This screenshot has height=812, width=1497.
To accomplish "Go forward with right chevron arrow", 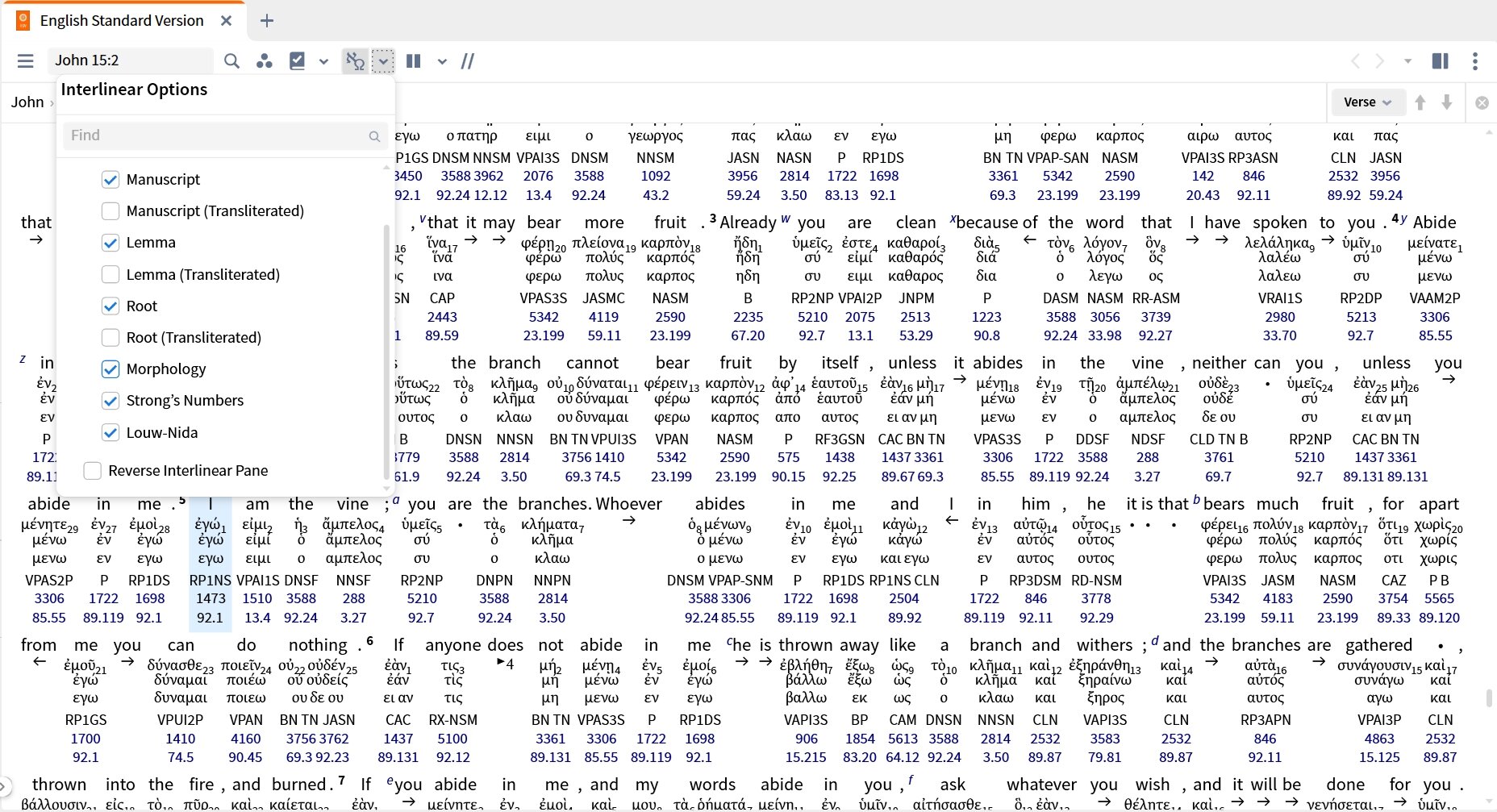I will (1380, 61).
